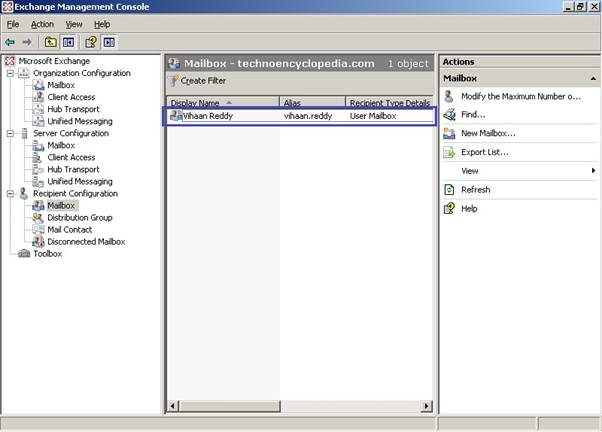Click Find... action

coord(473,114)
